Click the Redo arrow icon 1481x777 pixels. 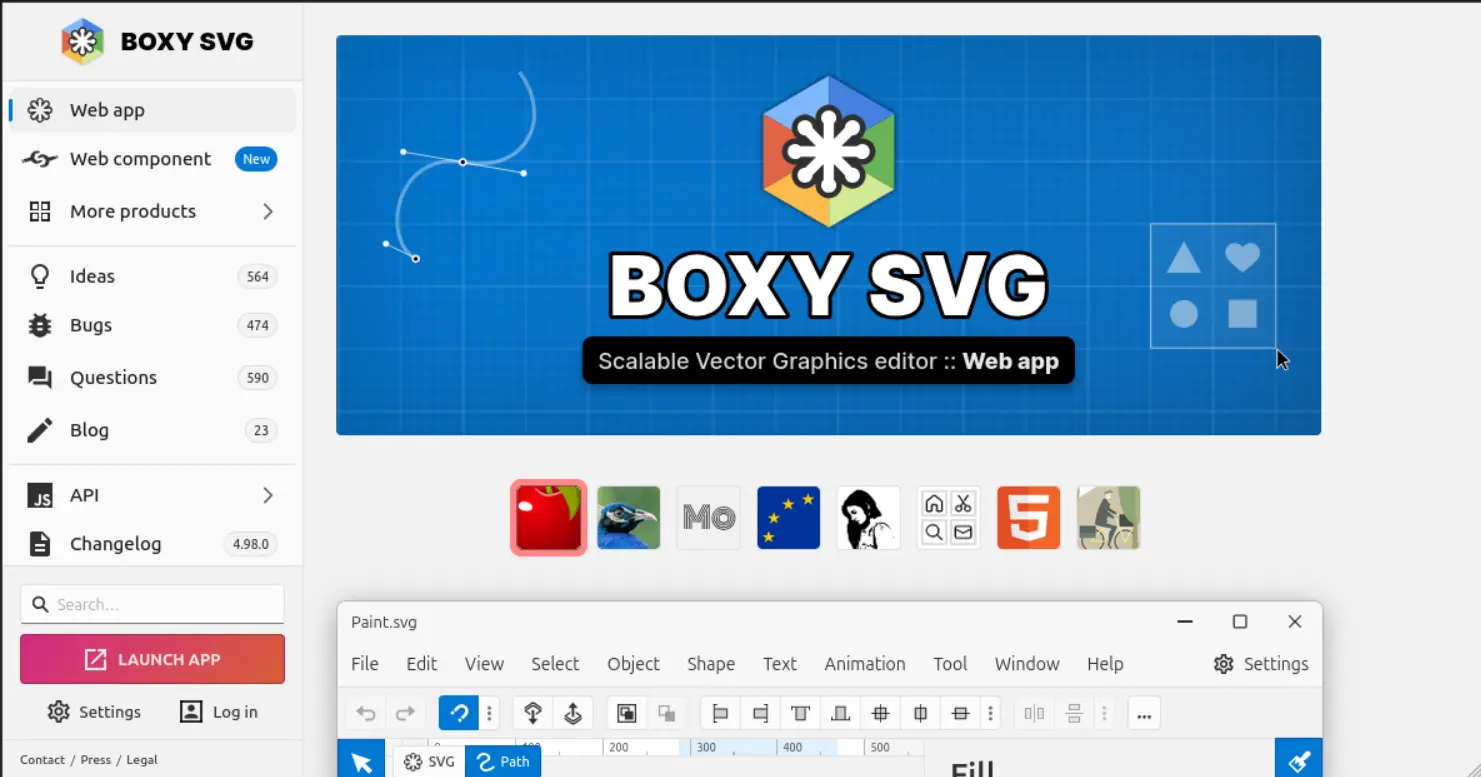point(405,713)
